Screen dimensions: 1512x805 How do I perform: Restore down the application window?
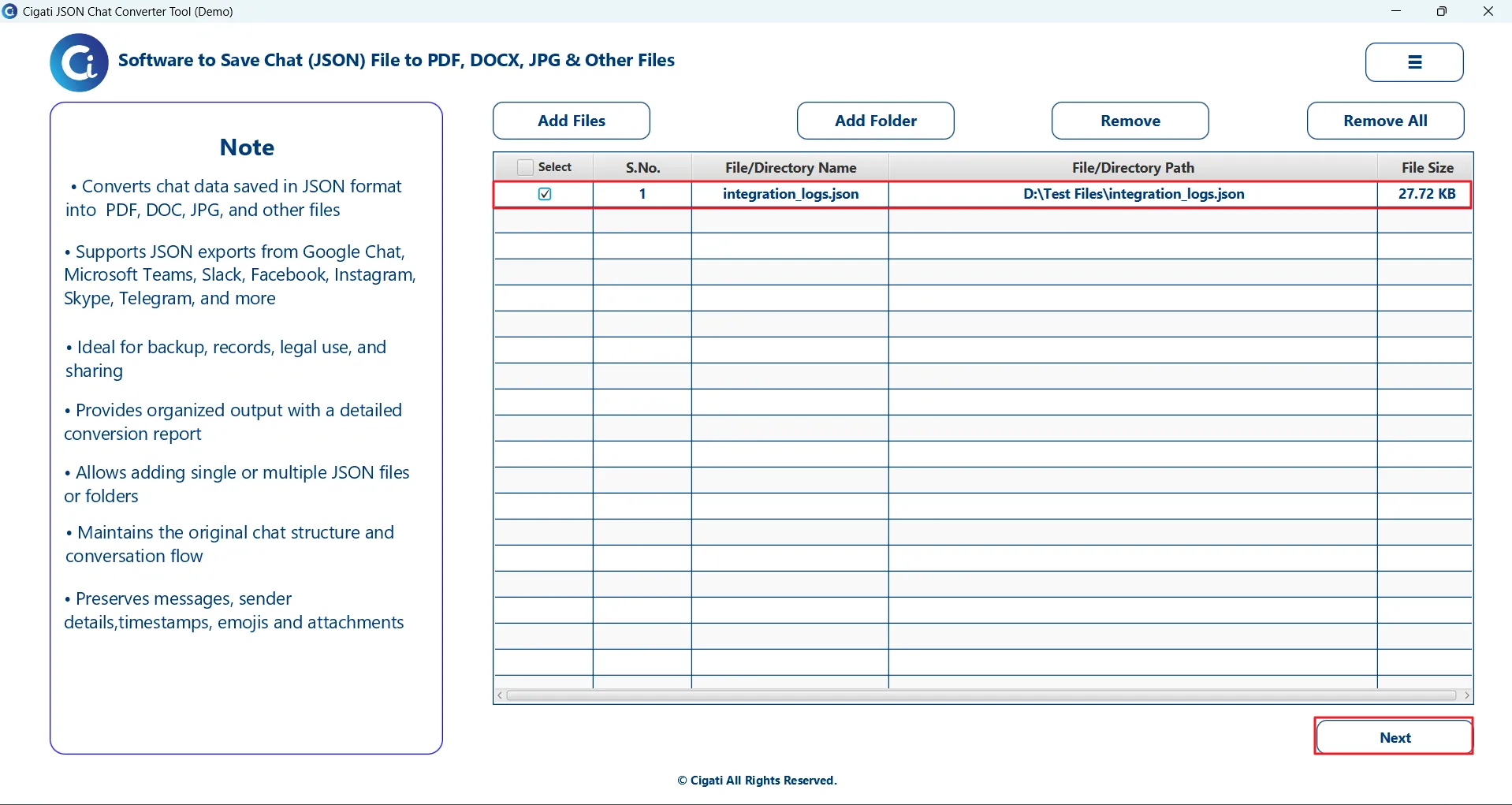coord(1442,11)
